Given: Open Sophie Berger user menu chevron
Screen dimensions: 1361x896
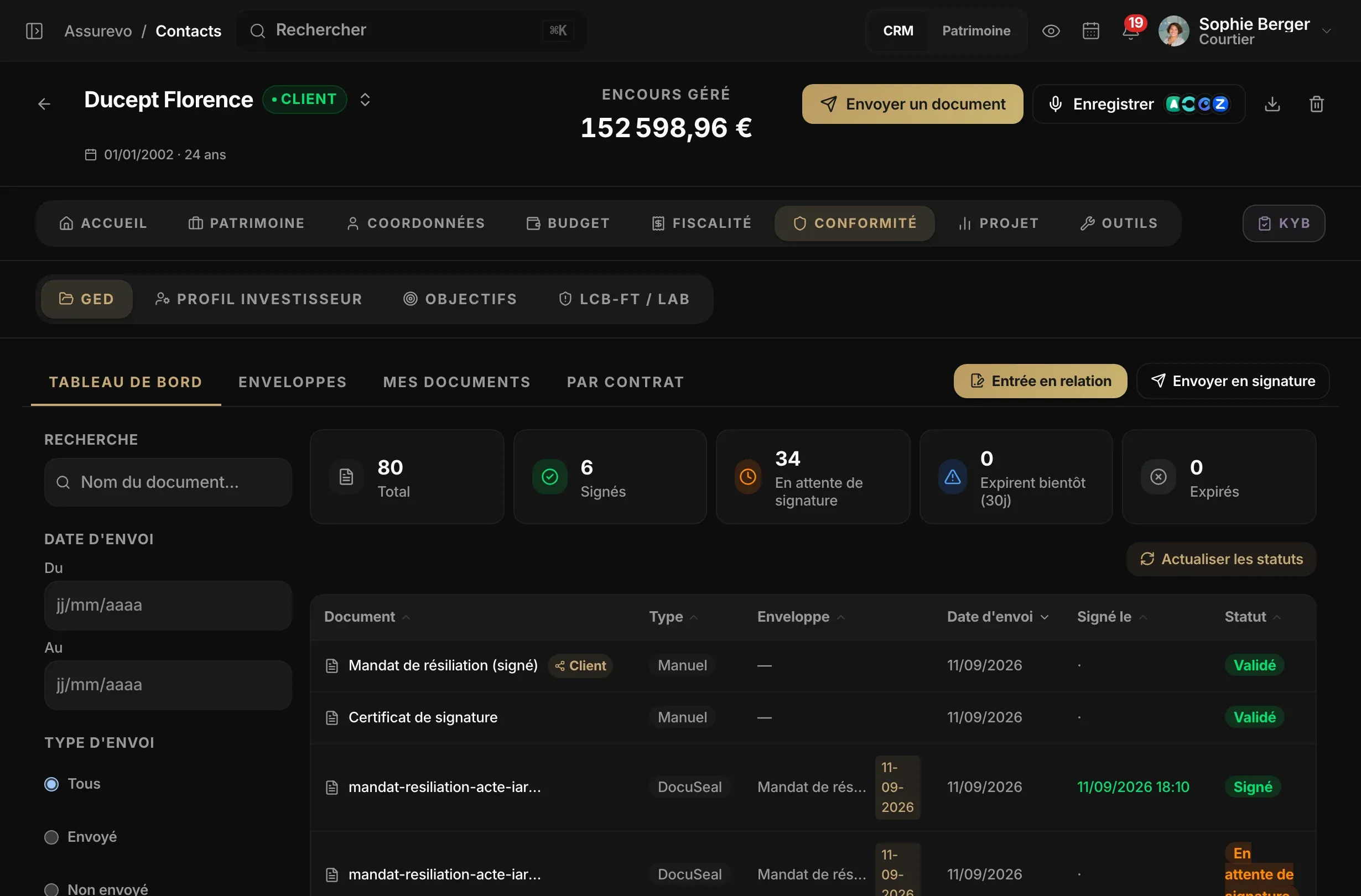Looking at the screenshot, I should (1327, 31).
